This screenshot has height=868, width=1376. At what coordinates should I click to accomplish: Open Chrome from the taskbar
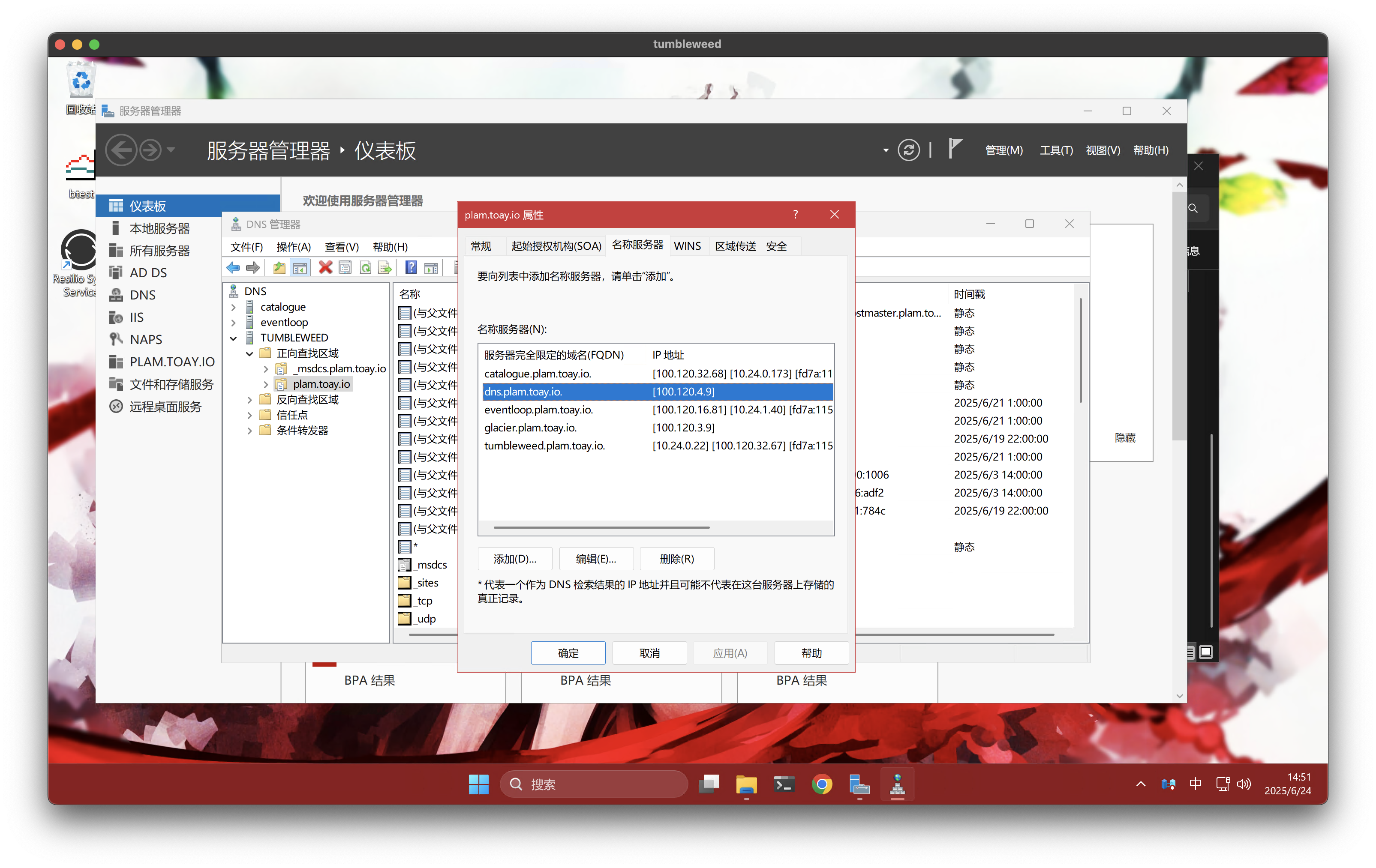(822, 784)
